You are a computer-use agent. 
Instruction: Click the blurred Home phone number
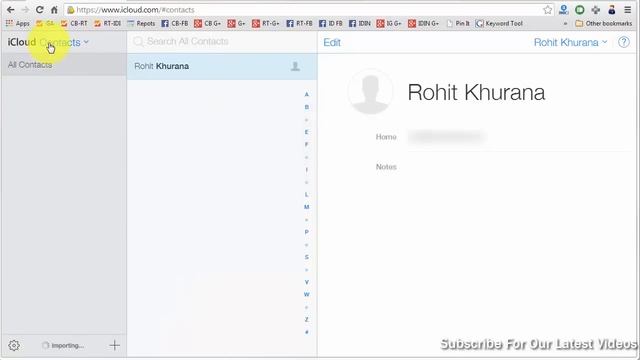point(447,137)
